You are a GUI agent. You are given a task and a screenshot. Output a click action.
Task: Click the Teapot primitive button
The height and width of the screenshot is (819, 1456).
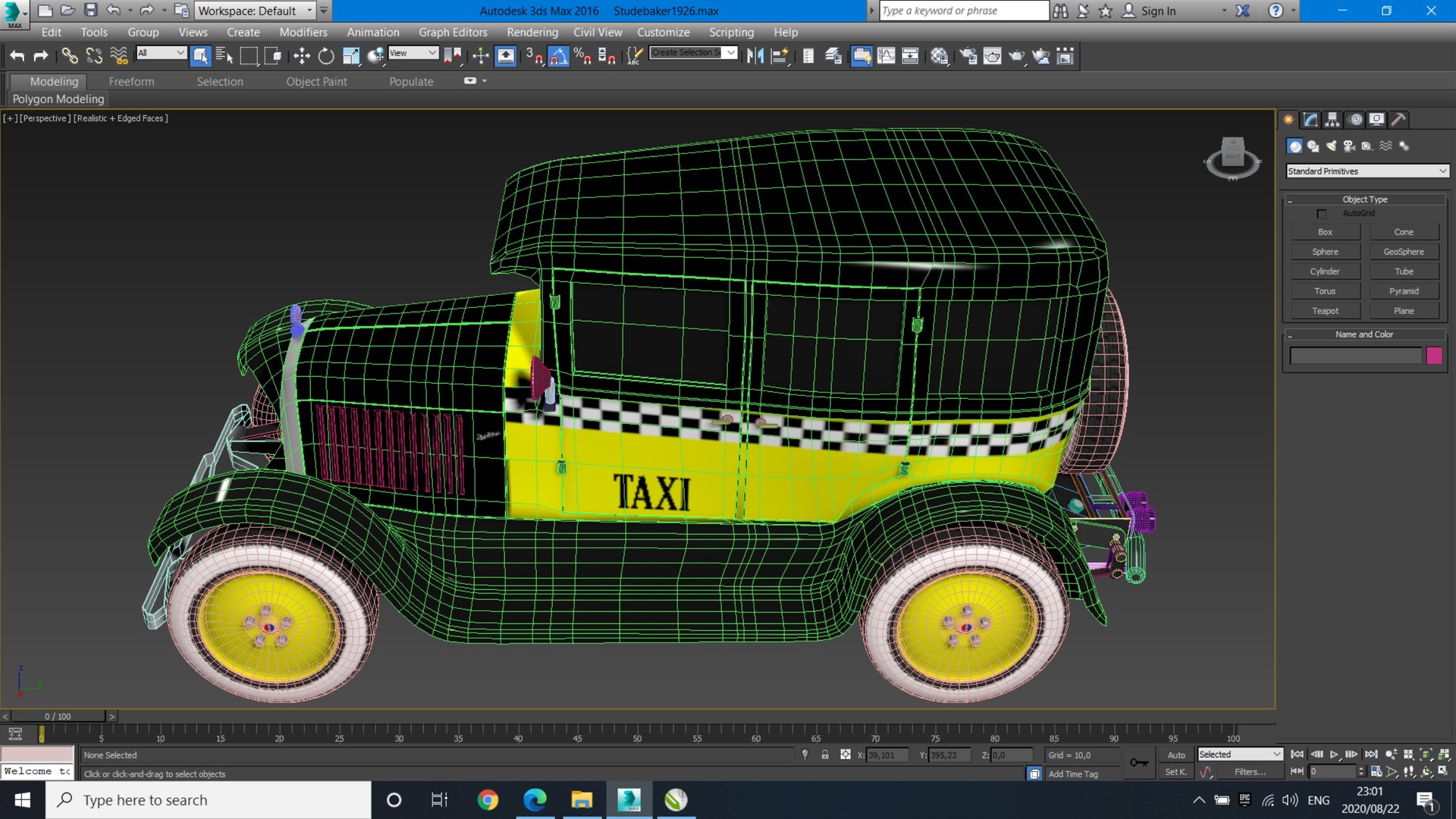coord(1325,311)
